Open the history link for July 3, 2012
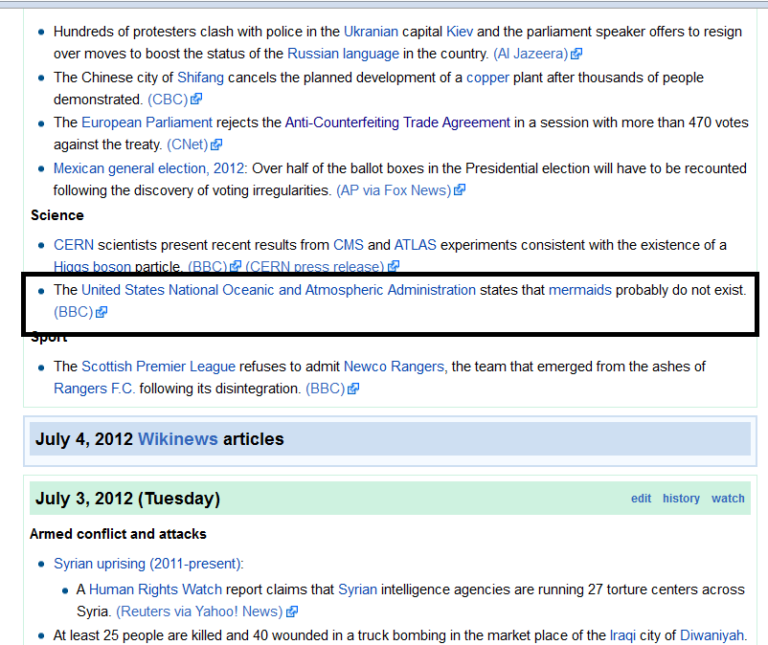This screenshot has height=645, width=768. [681, 498]
